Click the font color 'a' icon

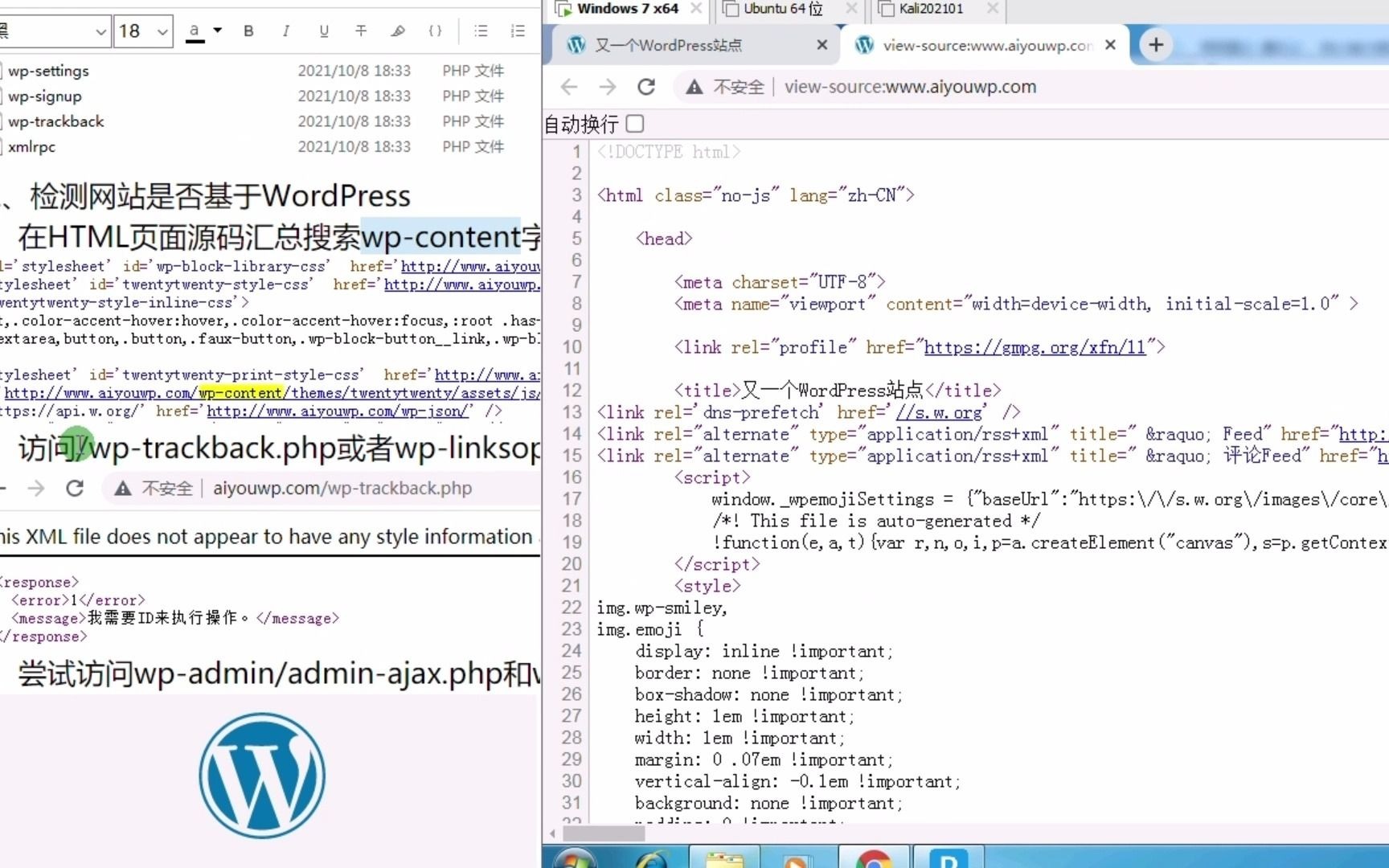click(x=195, y=31)
